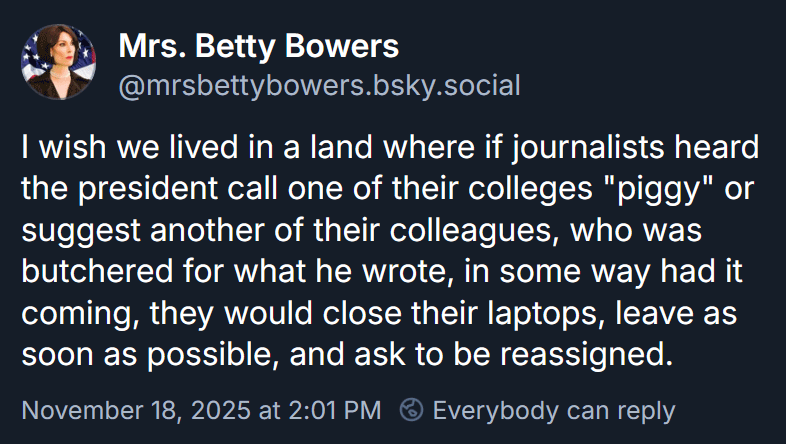The width and height of the screenshot is (786, 444).
Task: Click the Mrs. Betty Bowers display name
Action: point(258,45)
